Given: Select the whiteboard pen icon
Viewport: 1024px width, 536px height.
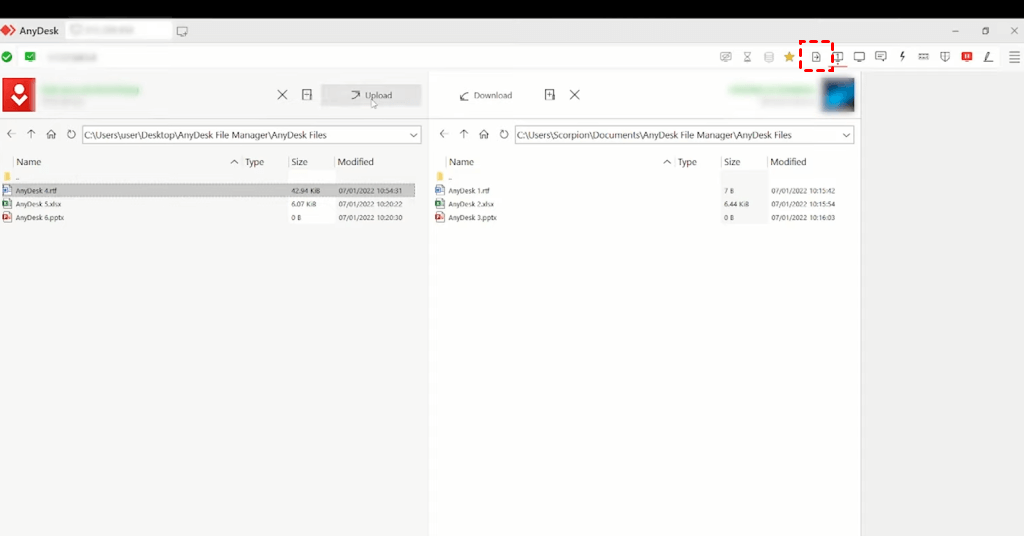Looking at the screenshot, I should [x=988, y=57].
